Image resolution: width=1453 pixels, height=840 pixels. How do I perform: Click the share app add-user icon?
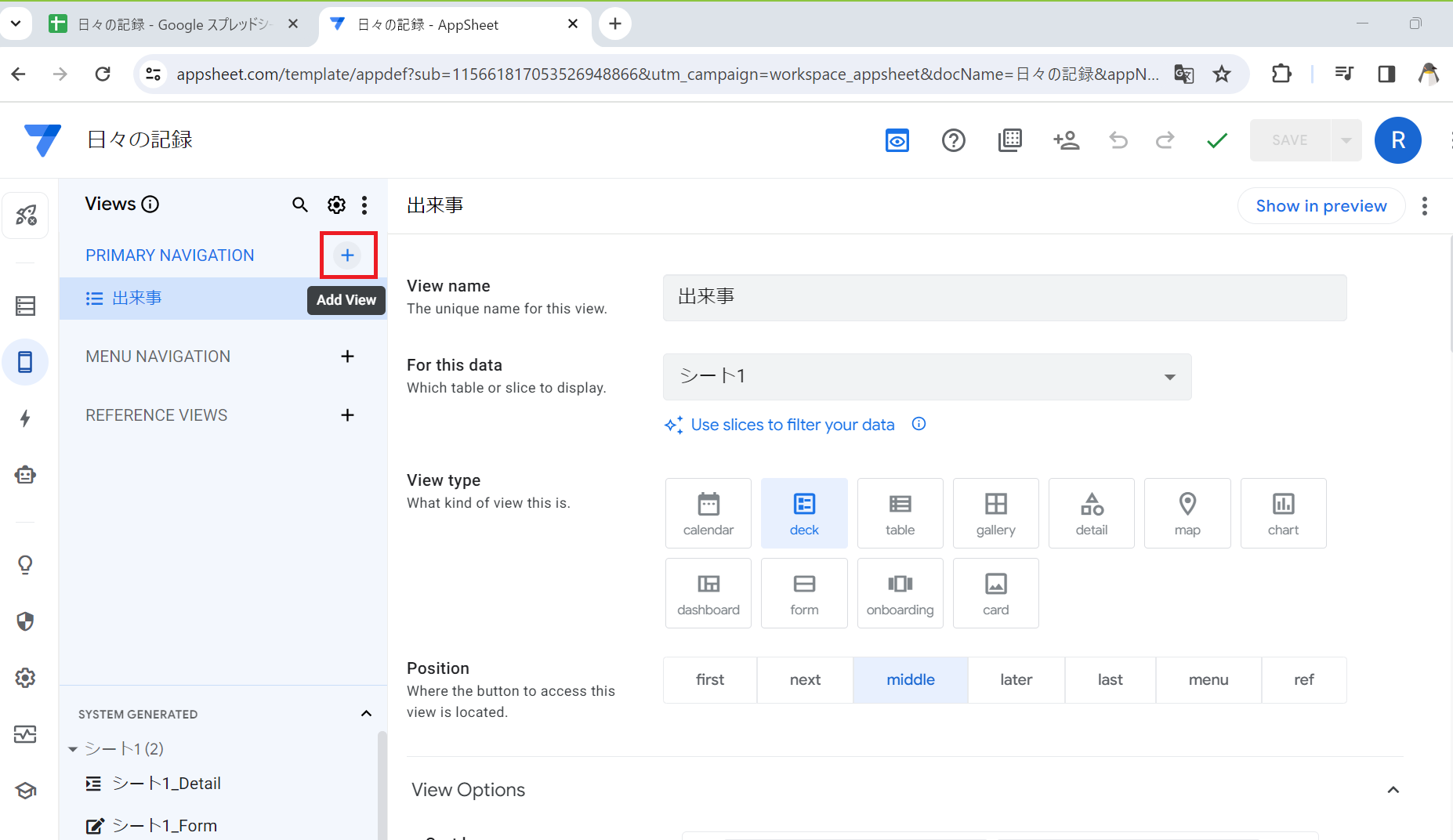tap(1066, 140)
